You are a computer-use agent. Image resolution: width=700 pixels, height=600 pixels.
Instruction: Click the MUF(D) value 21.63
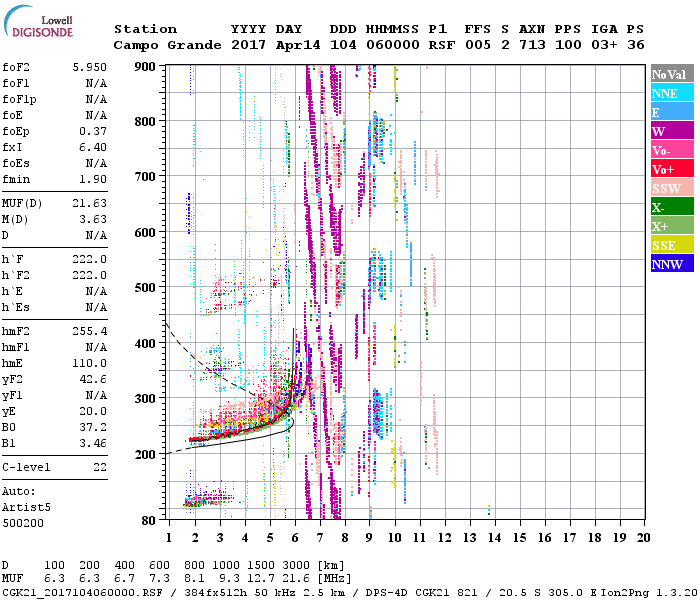pos(90,204)
